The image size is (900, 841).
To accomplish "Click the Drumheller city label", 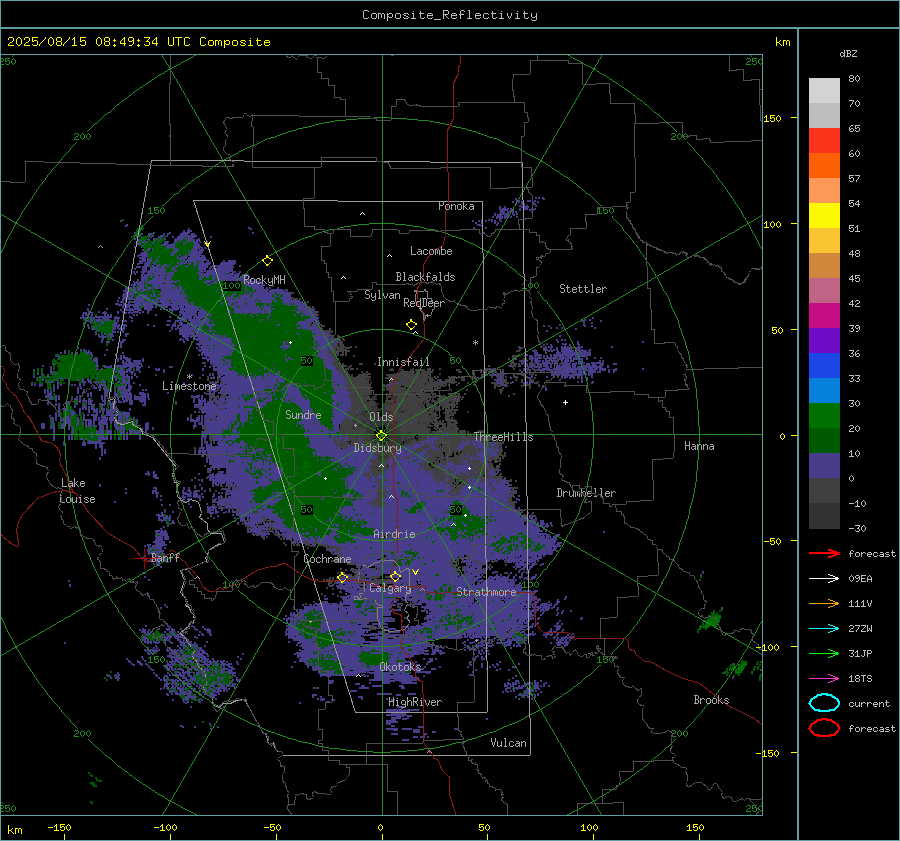I will point(586,493).
